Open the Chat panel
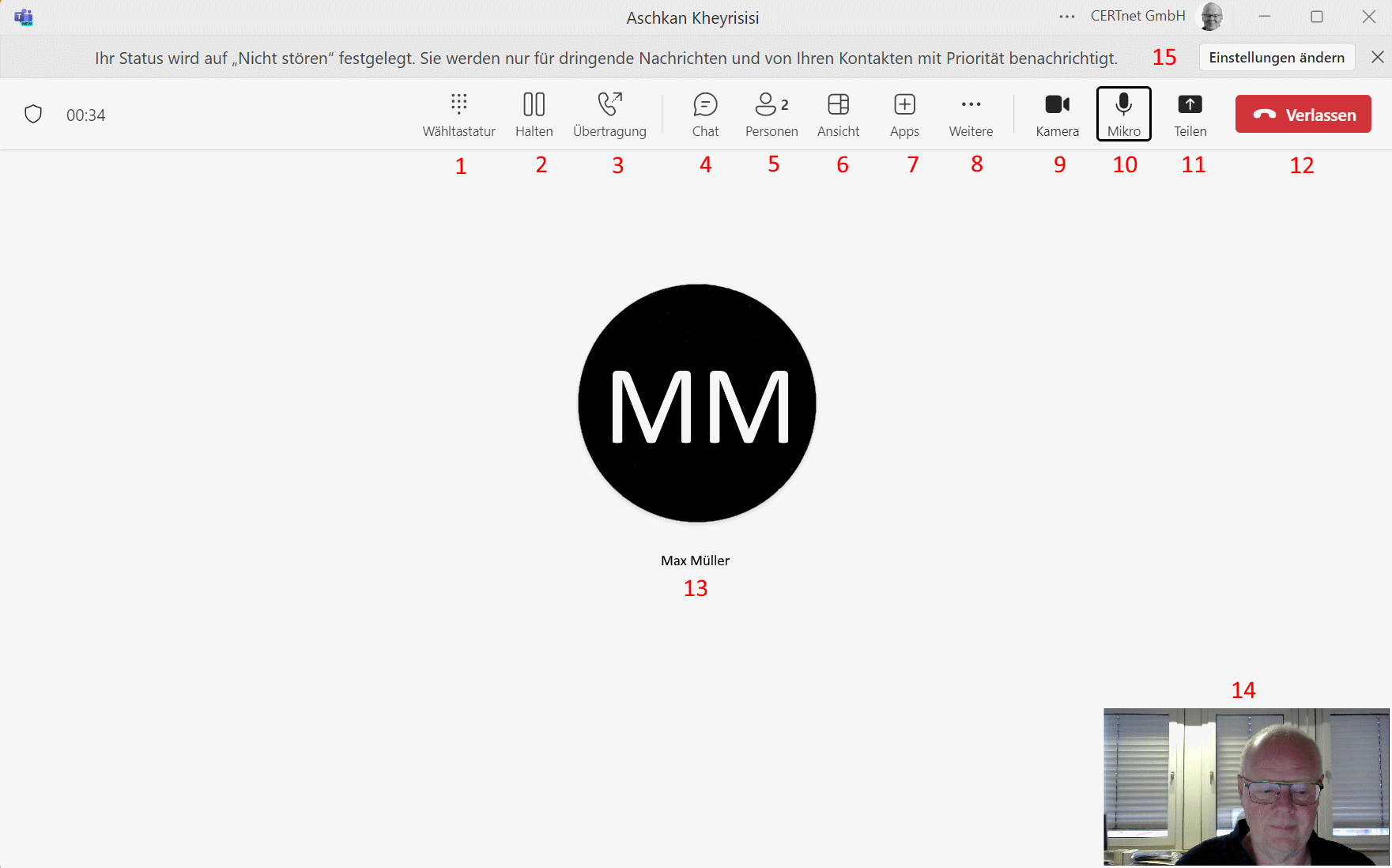 (x=705, y=114)
